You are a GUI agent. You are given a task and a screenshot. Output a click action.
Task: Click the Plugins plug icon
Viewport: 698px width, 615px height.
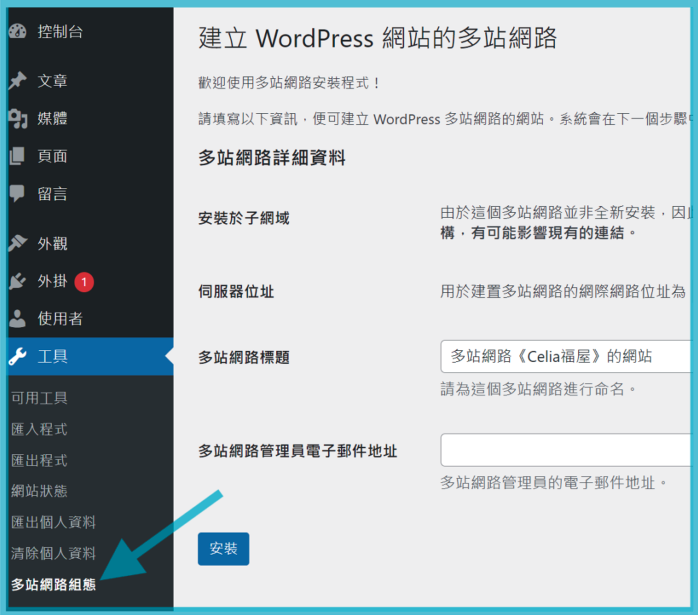(x=17, y=282)
